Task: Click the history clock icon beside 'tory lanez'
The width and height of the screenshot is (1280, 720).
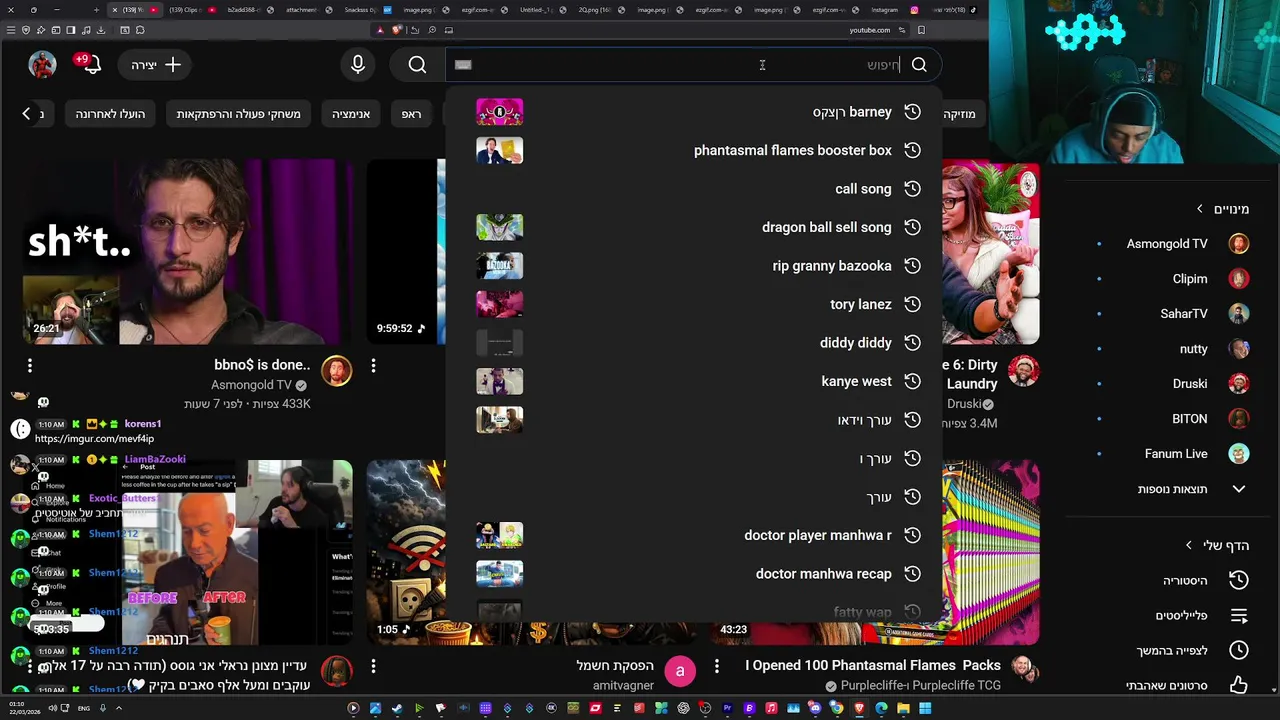Action: (912, 304)
